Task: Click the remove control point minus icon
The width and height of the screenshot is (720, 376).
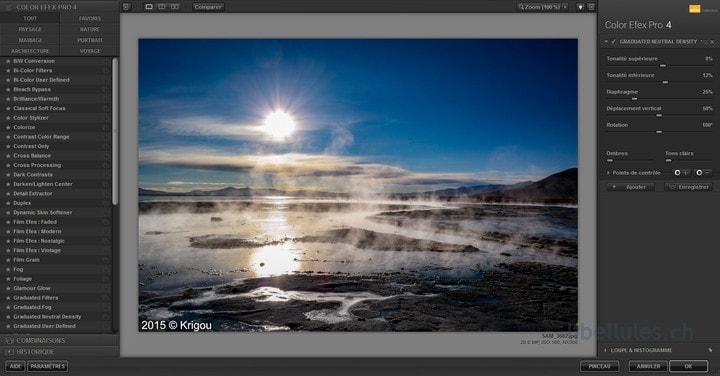Action: 703,173
